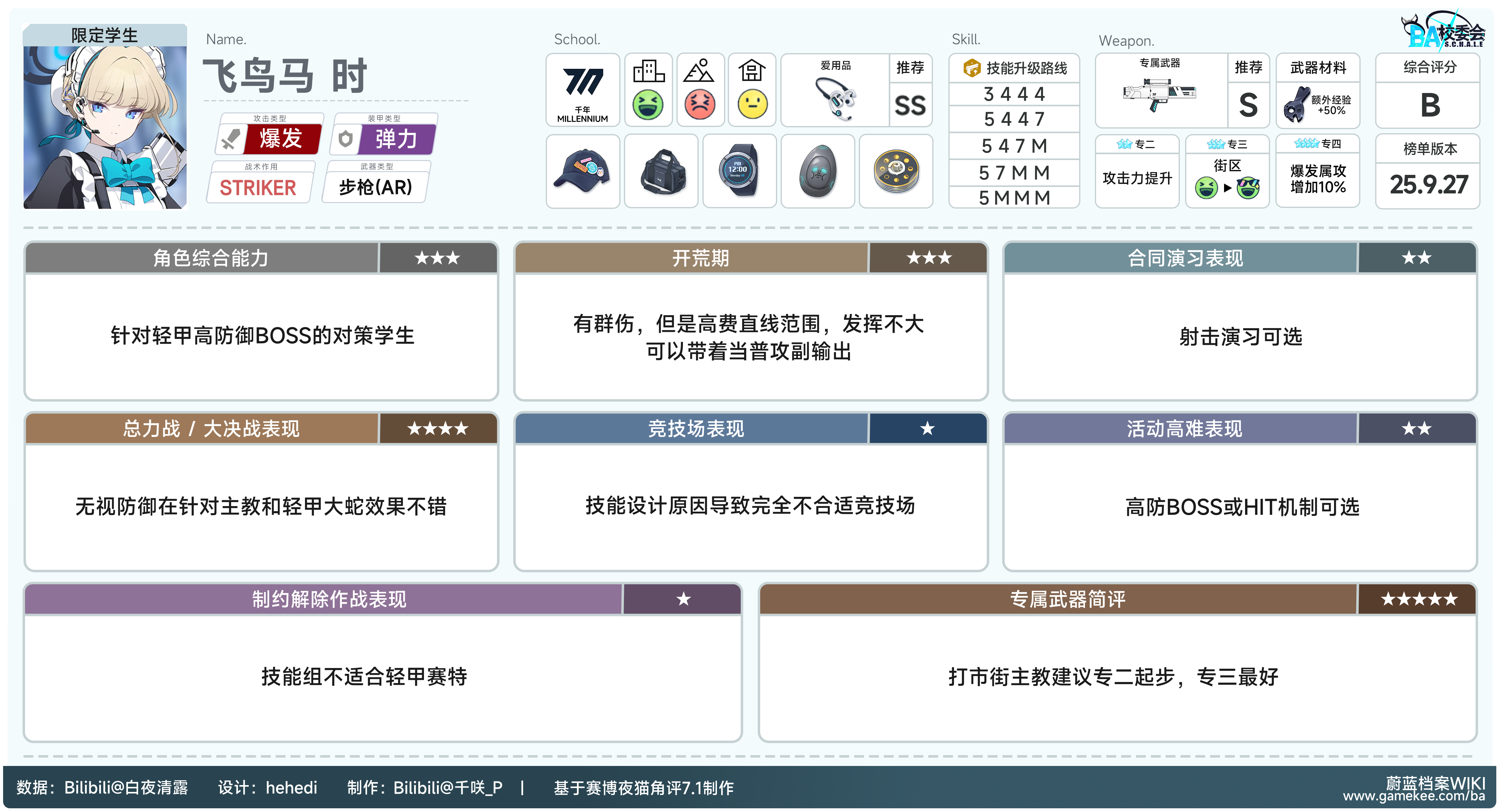Click the red angry outdoor terrain face
The height and width of the screenshot is (812, 1500).
[700, 105]
